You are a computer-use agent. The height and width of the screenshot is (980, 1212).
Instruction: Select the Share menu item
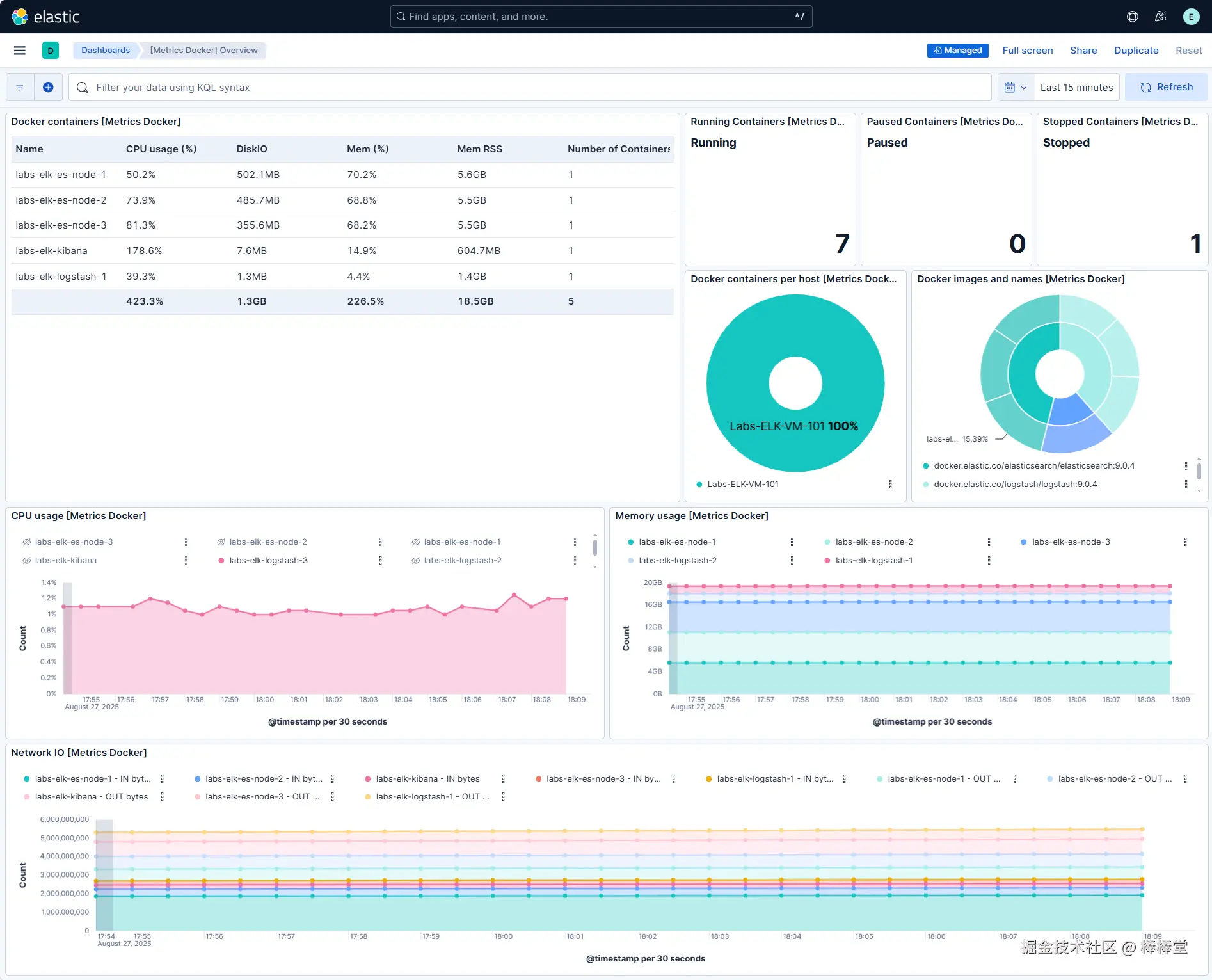(1083, 51)
